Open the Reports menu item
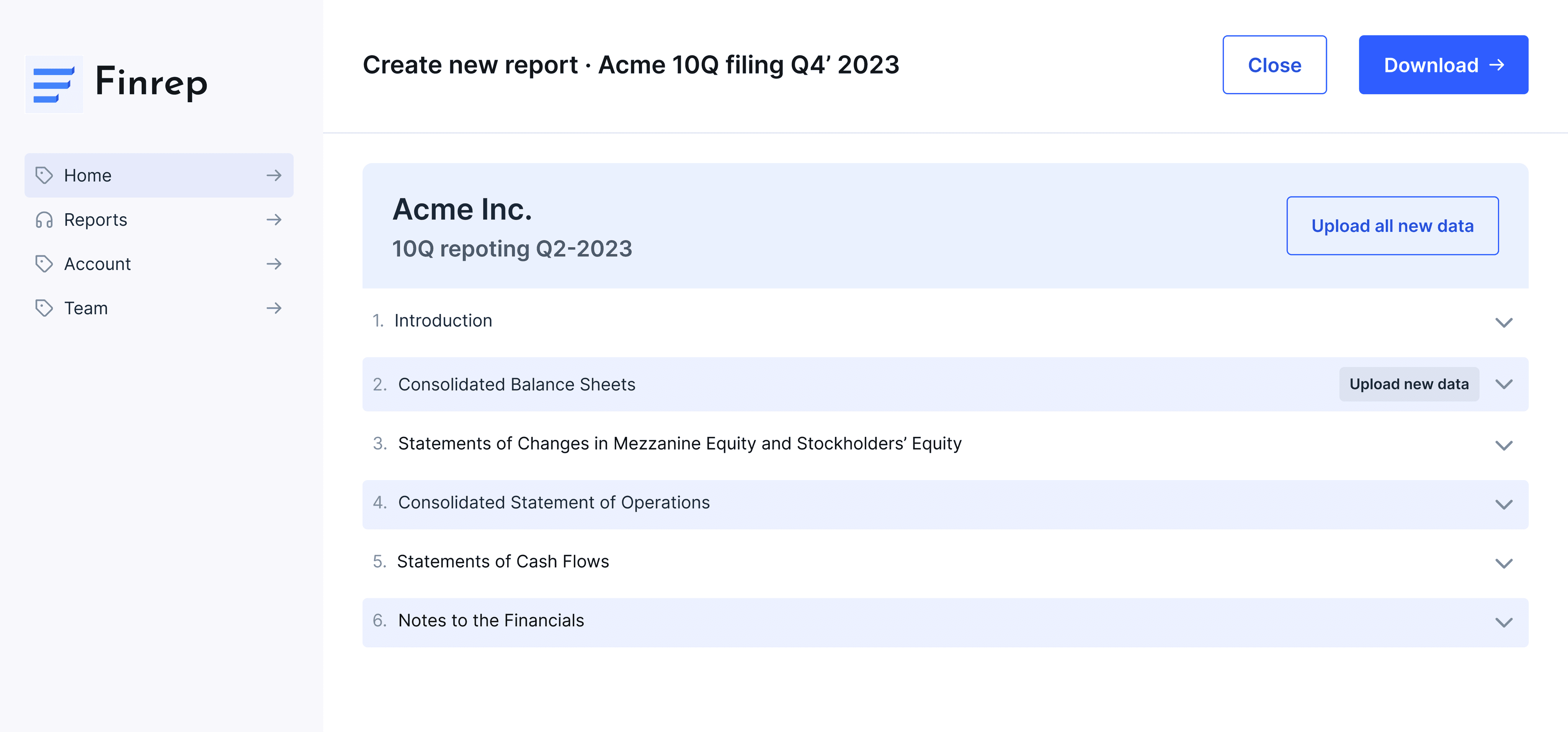 click(x=96, y=220)
